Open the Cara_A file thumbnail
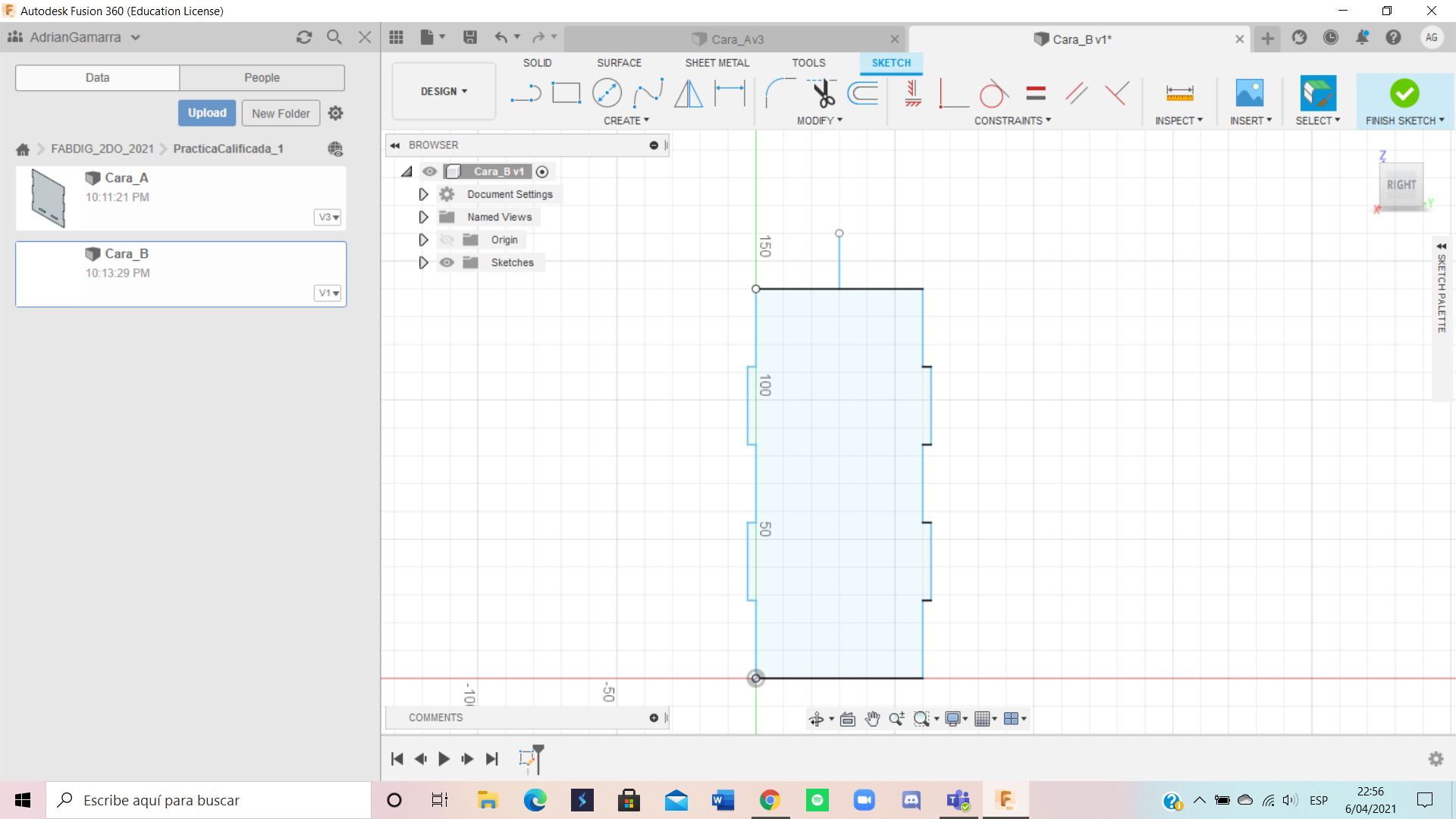Viewport: 1456px width, 819px height. [48, 198]
